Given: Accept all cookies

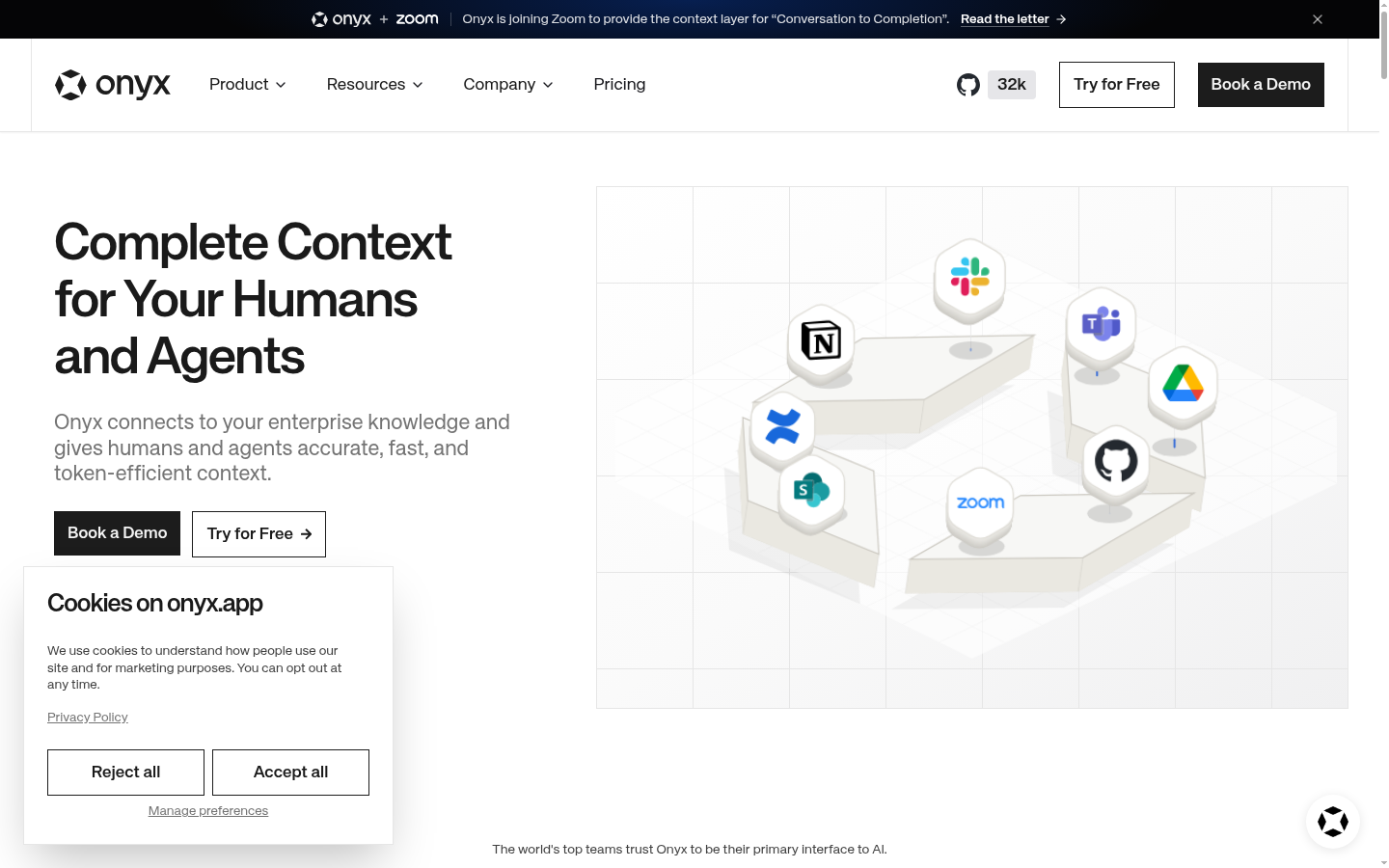Looking at the screenshot, I should tap(290, 773).
